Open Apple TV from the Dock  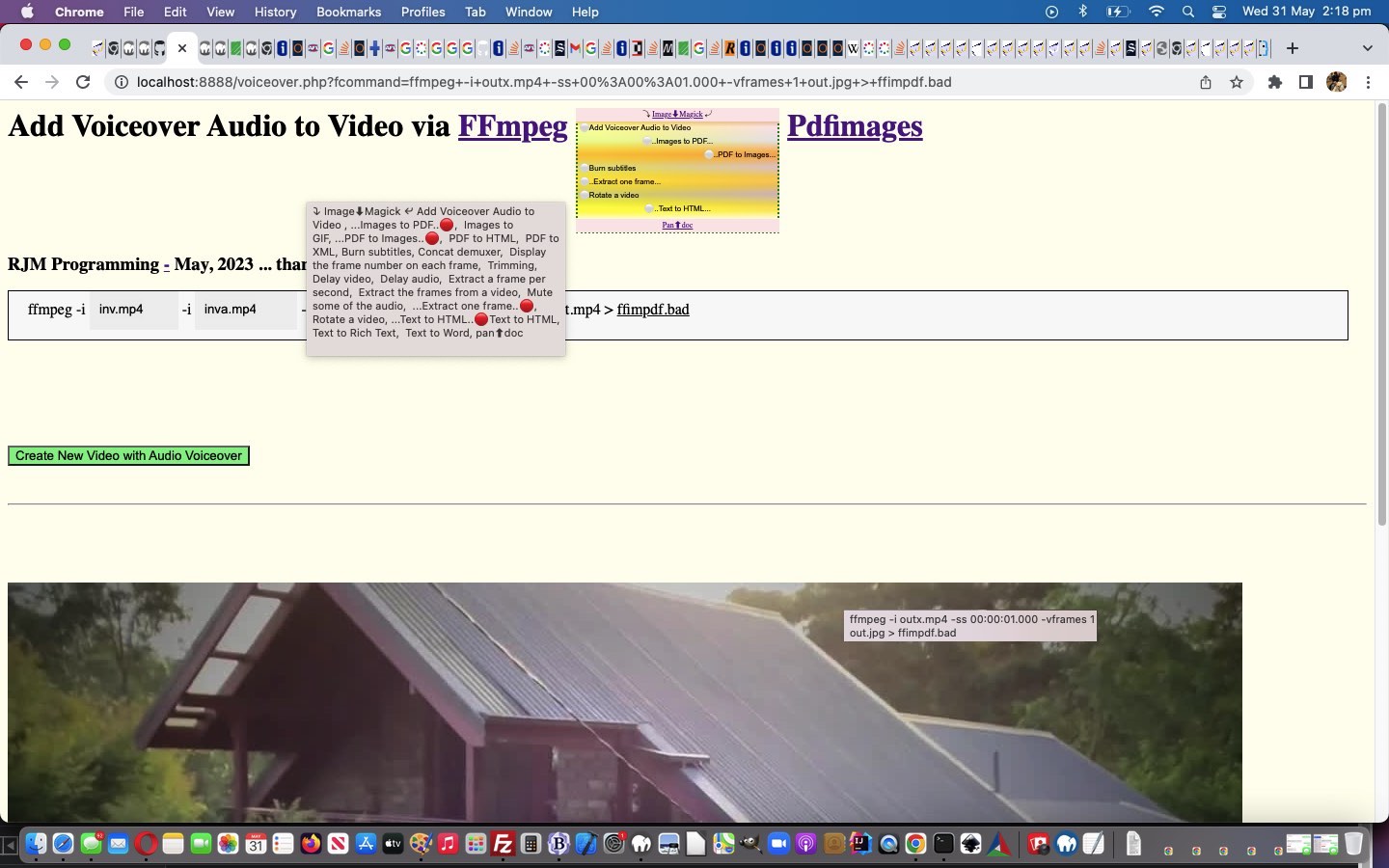click(393, 844)
